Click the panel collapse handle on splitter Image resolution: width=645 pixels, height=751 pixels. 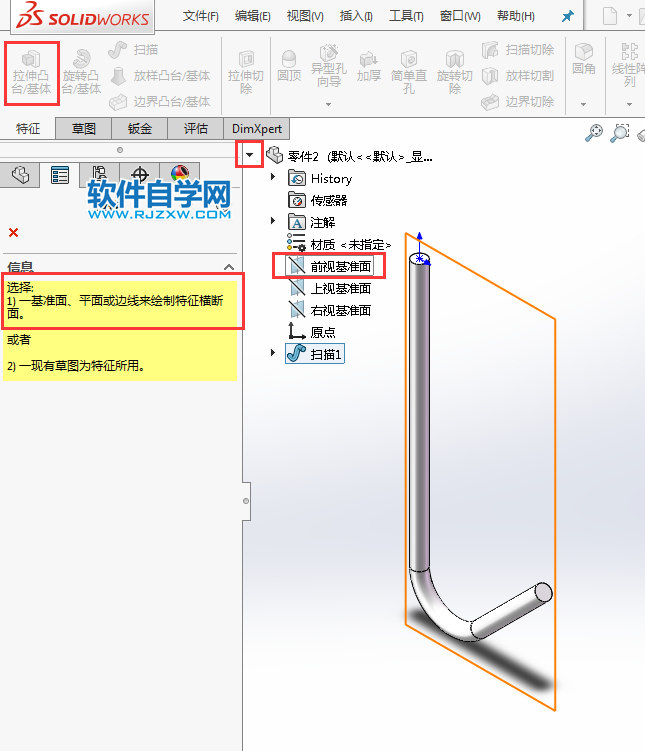pos(246,501)
